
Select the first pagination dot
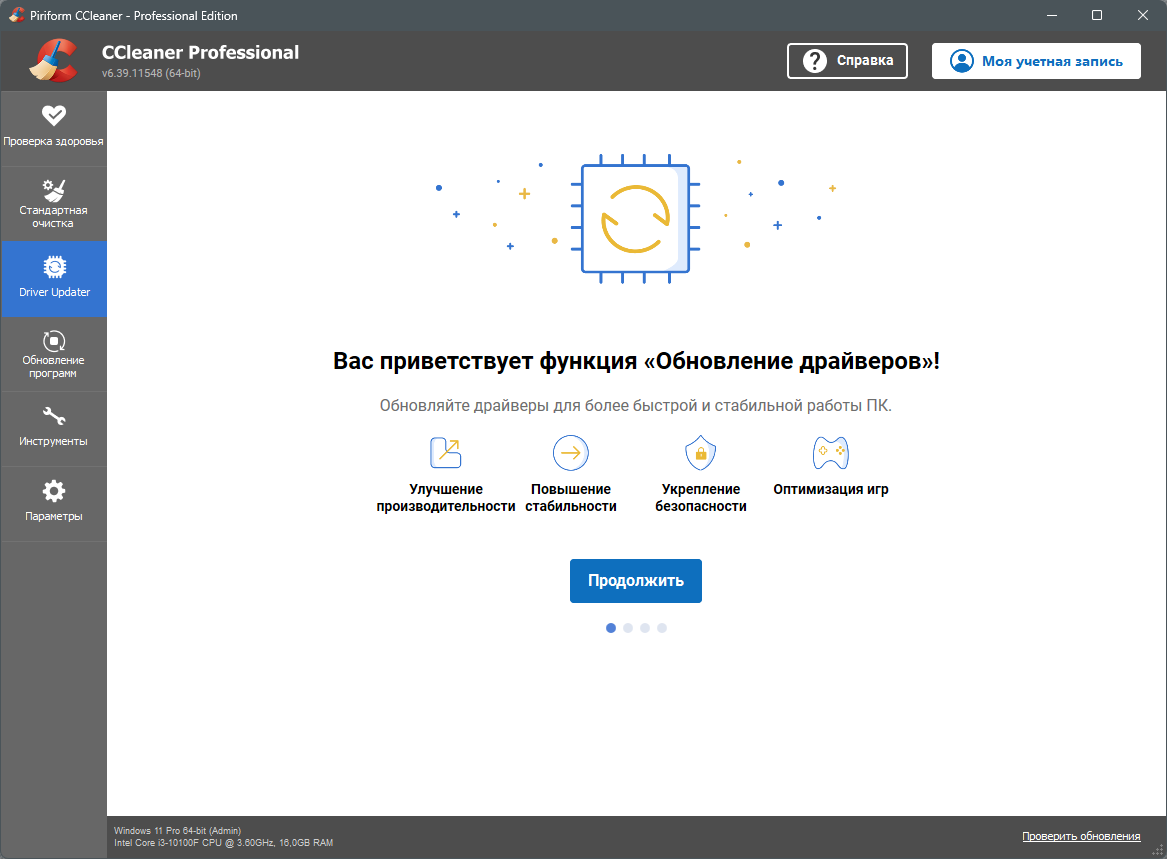pos(611,628)
